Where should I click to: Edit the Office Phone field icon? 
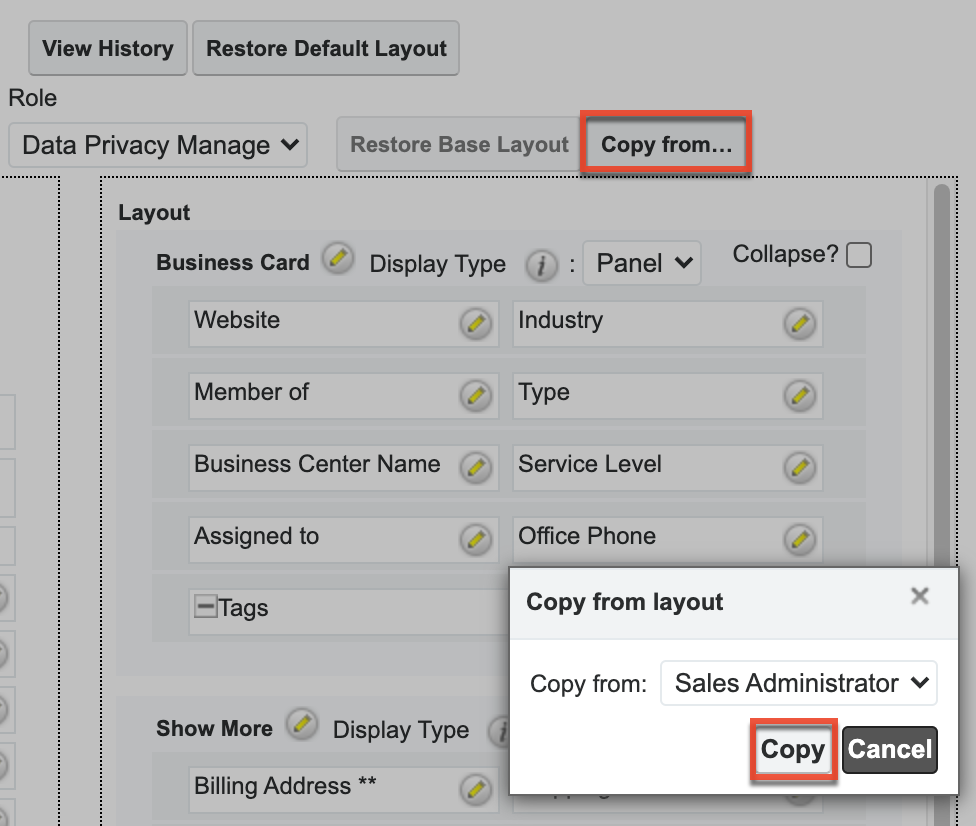point(799,540)
